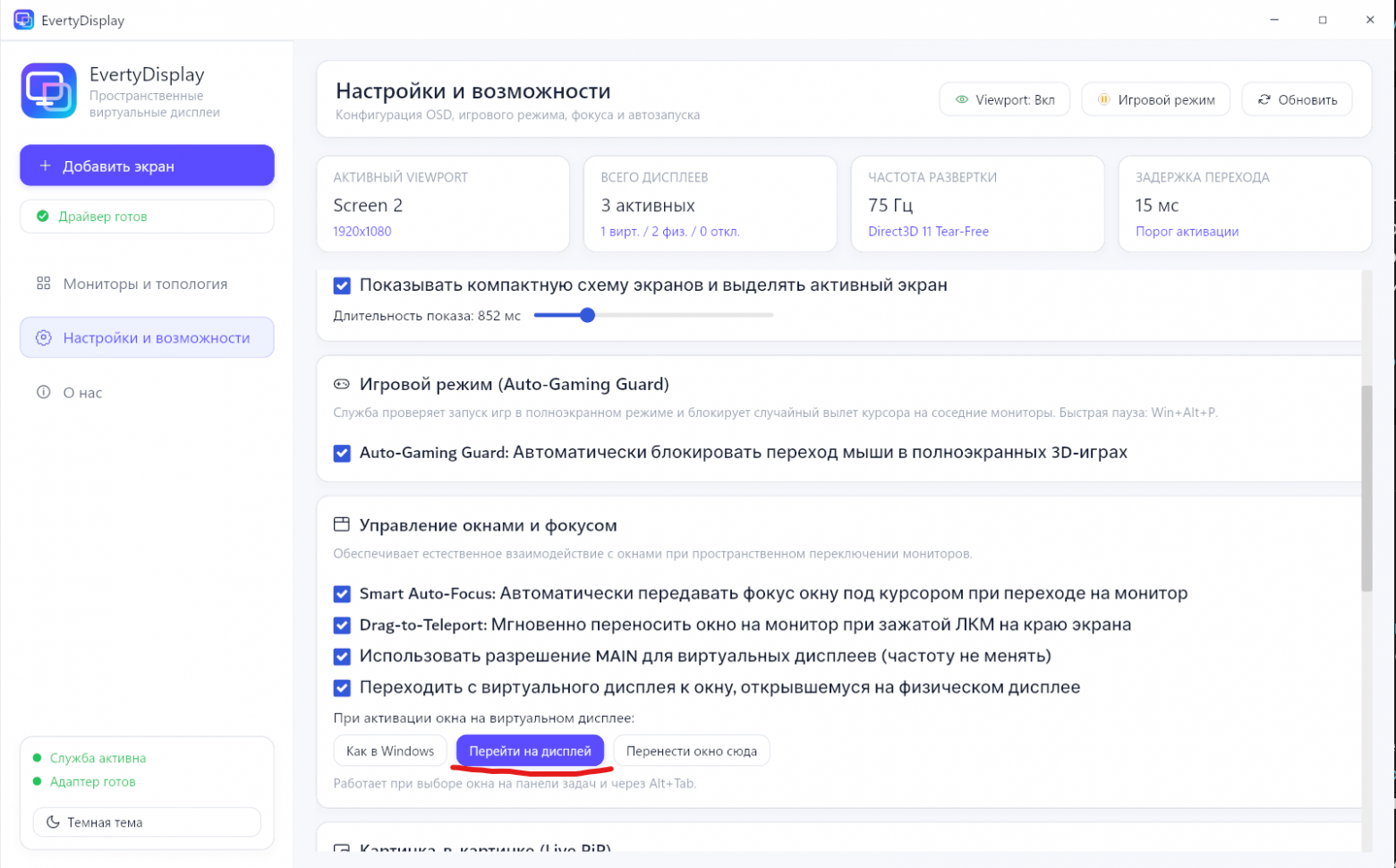Viewport: 1396px width, 868px height.
Task: Click the Пространственные виртуальные дисплеи subtitle
Action: tap(155, 104)
